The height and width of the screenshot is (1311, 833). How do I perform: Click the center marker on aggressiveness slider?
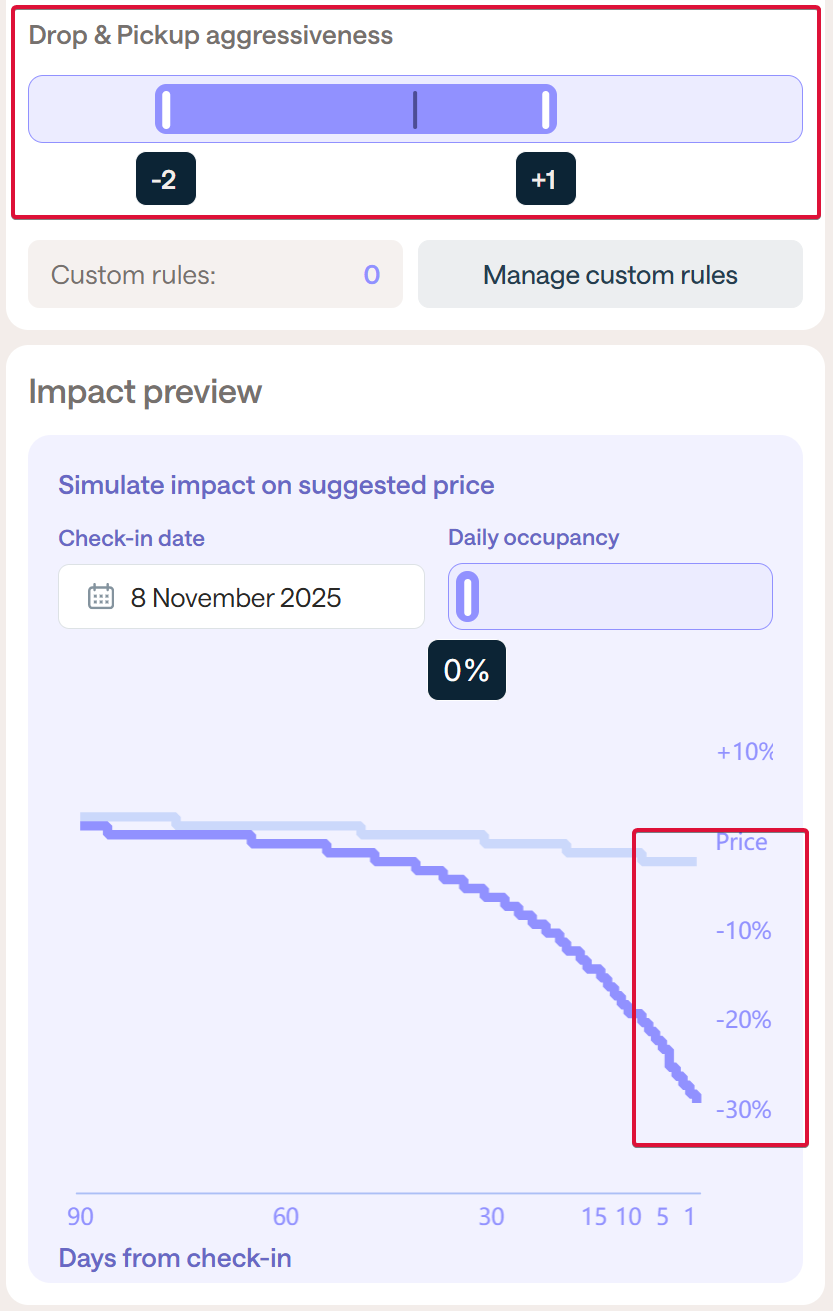(415, 109)
